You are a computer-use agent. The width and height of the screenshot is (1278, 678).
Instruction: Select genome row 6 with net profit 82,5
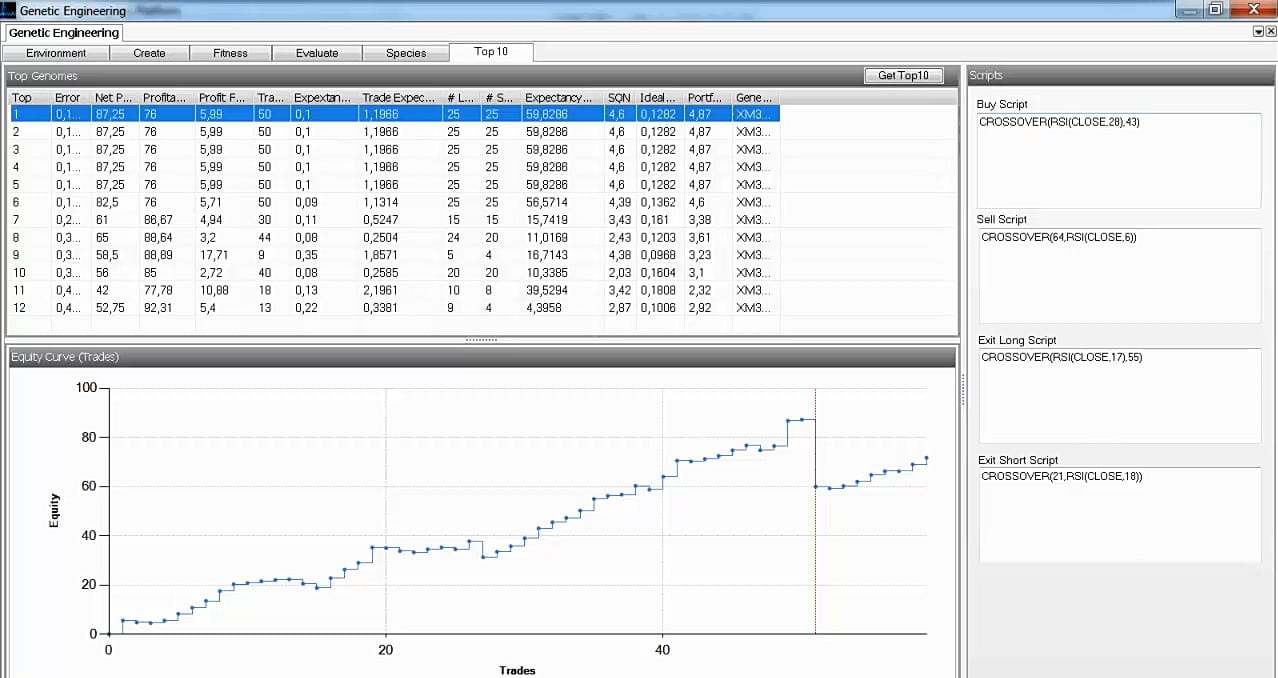pos(394,202)
